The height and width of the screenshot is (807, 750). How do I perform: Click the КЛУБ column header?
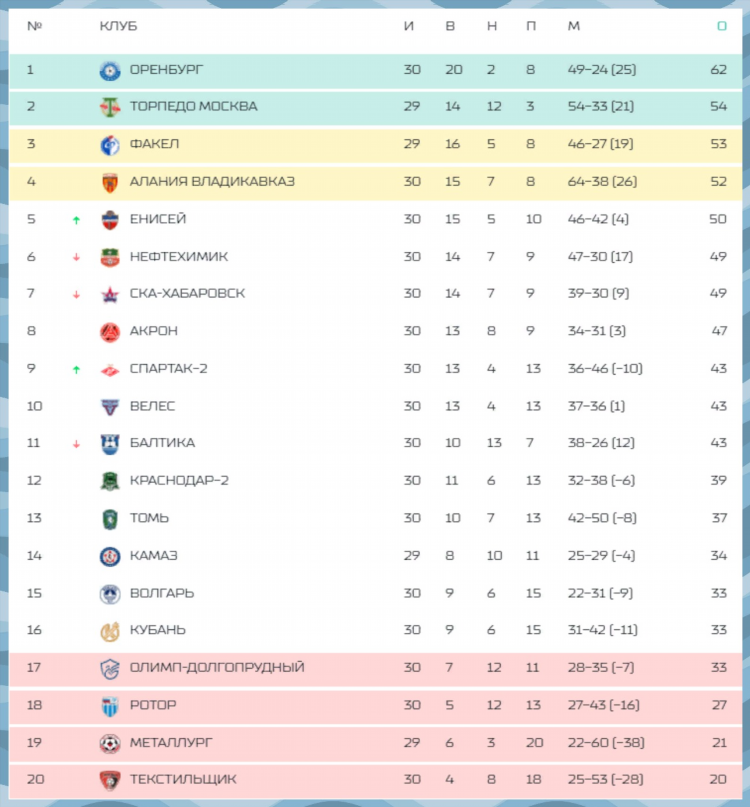pos(118,26)
